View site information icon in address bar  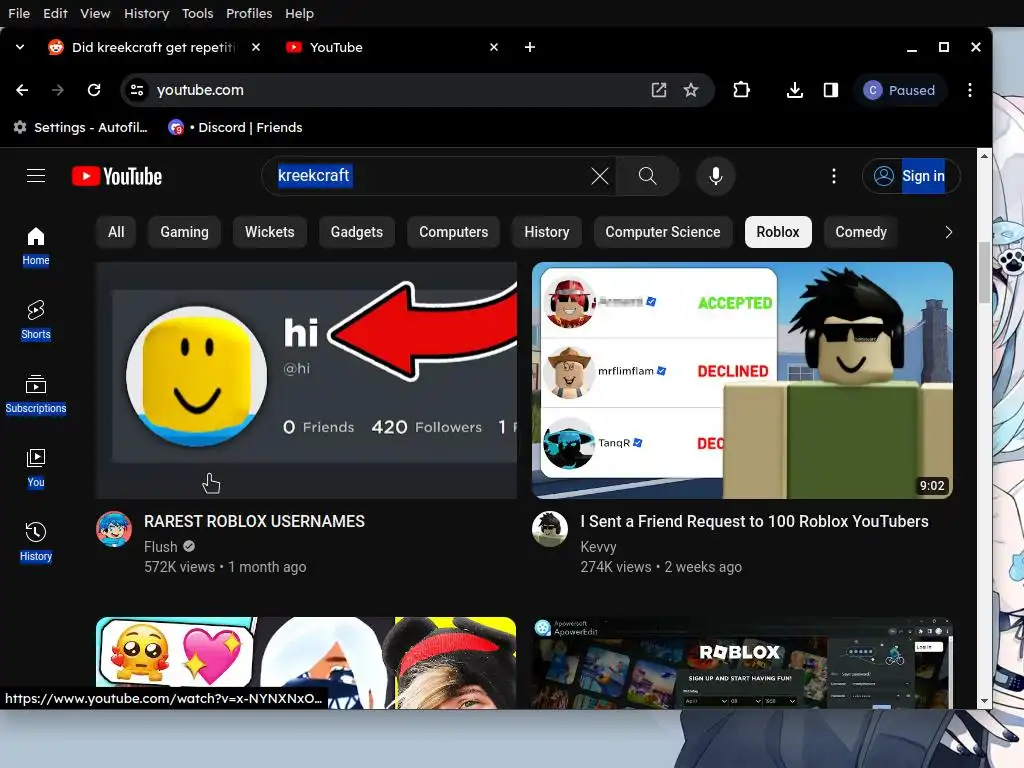coord(136,90)
